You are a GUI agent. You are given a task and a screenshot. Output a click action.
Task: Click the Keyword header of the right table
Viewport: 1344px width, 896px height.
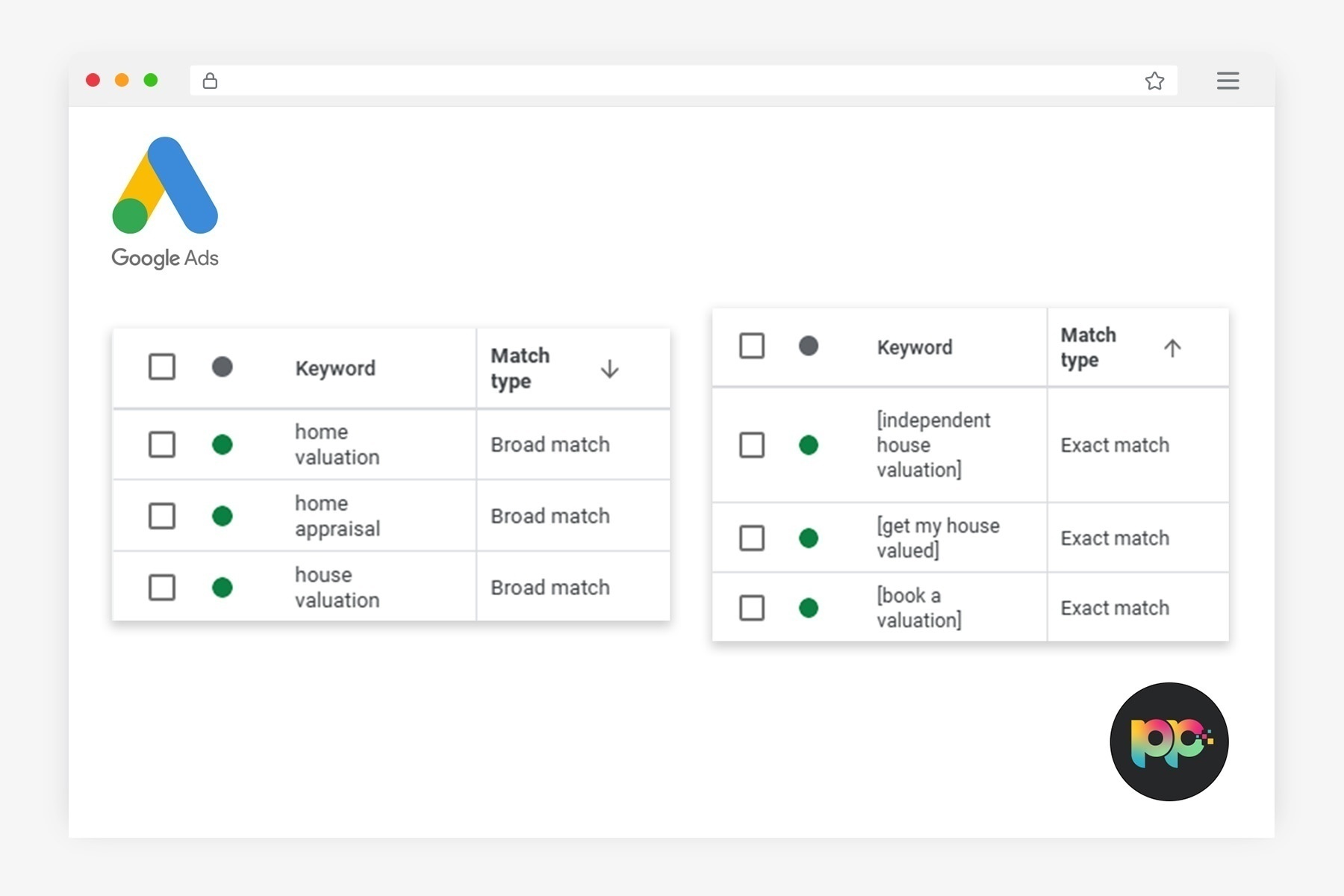(914, 347)
